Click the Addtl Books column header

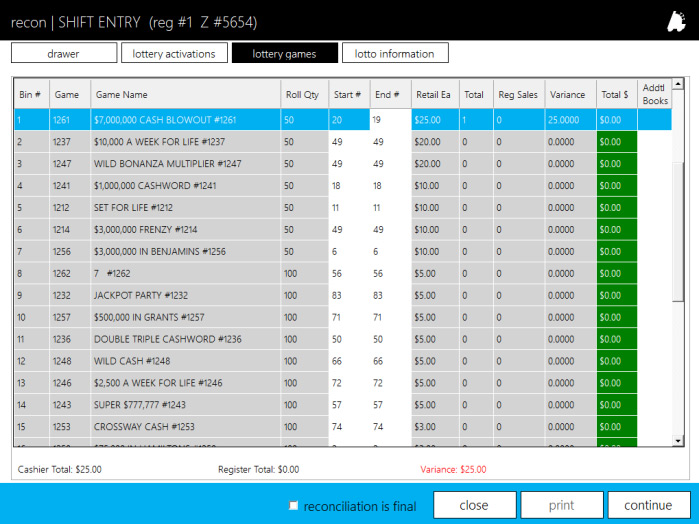coord(654,94)
